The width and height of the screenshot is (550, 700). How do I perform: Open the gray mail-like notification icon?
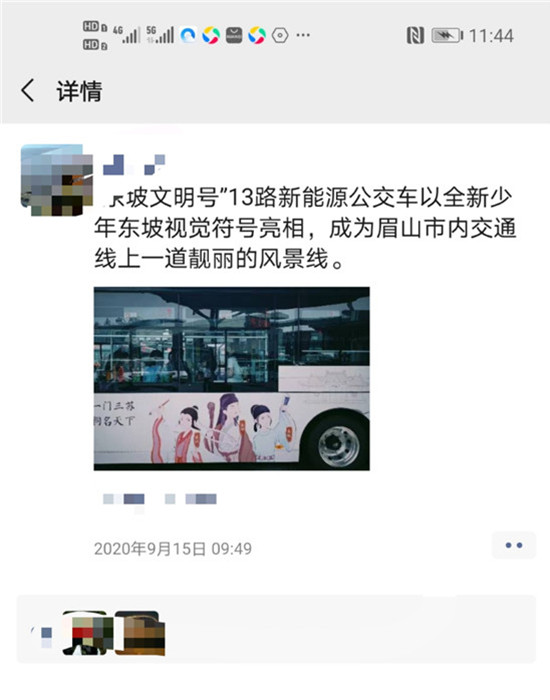(x=234, y=35)
